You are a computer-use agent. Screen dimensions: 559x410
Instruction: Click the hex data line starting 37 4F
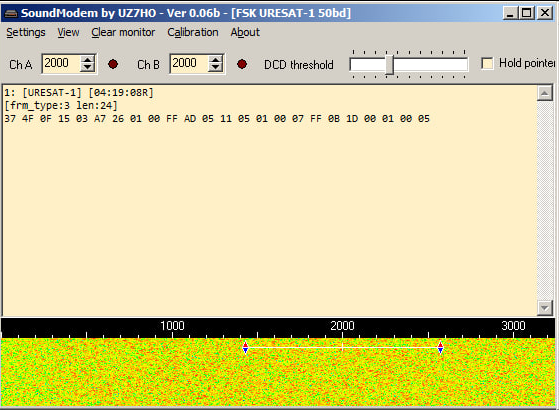tap(217, 119)
